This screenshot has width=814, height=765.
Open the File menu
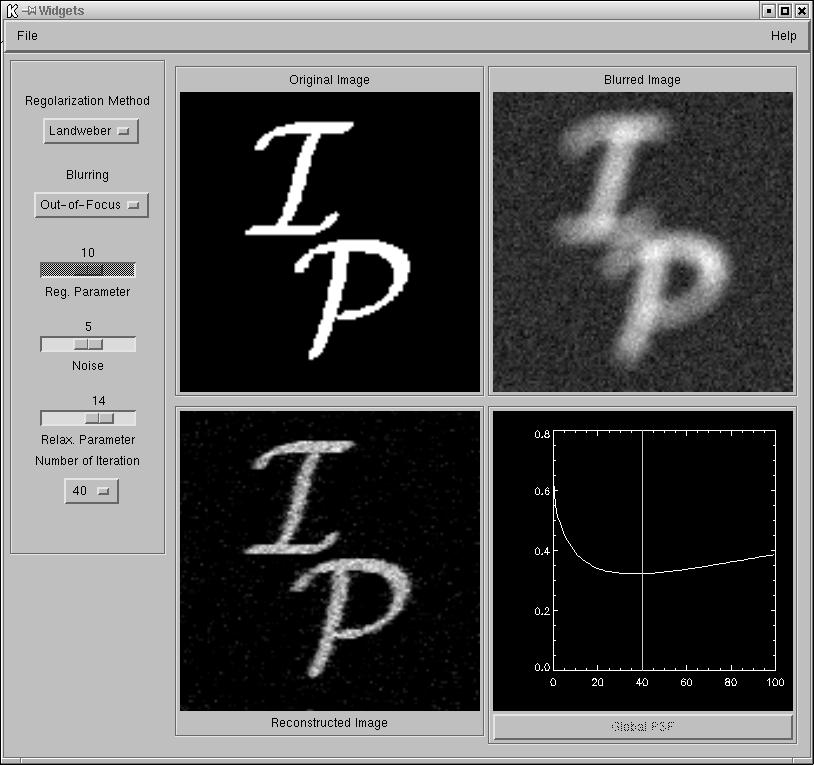(x=27, y=36)
